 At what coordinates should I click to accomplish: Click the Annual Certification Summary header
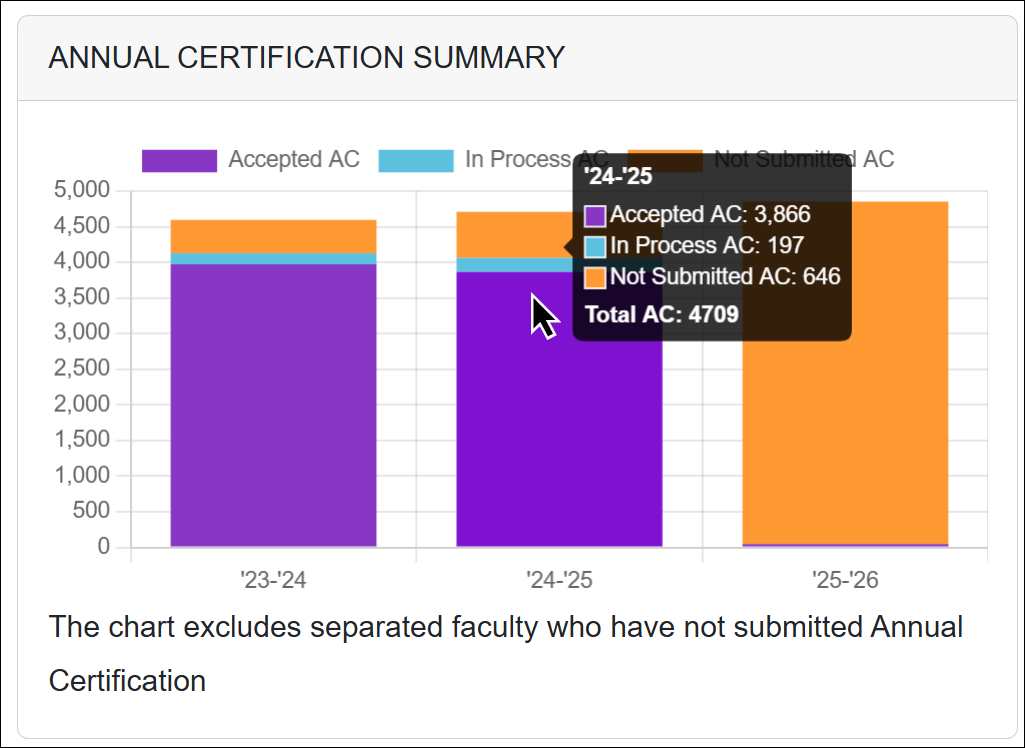pos(306,57)
